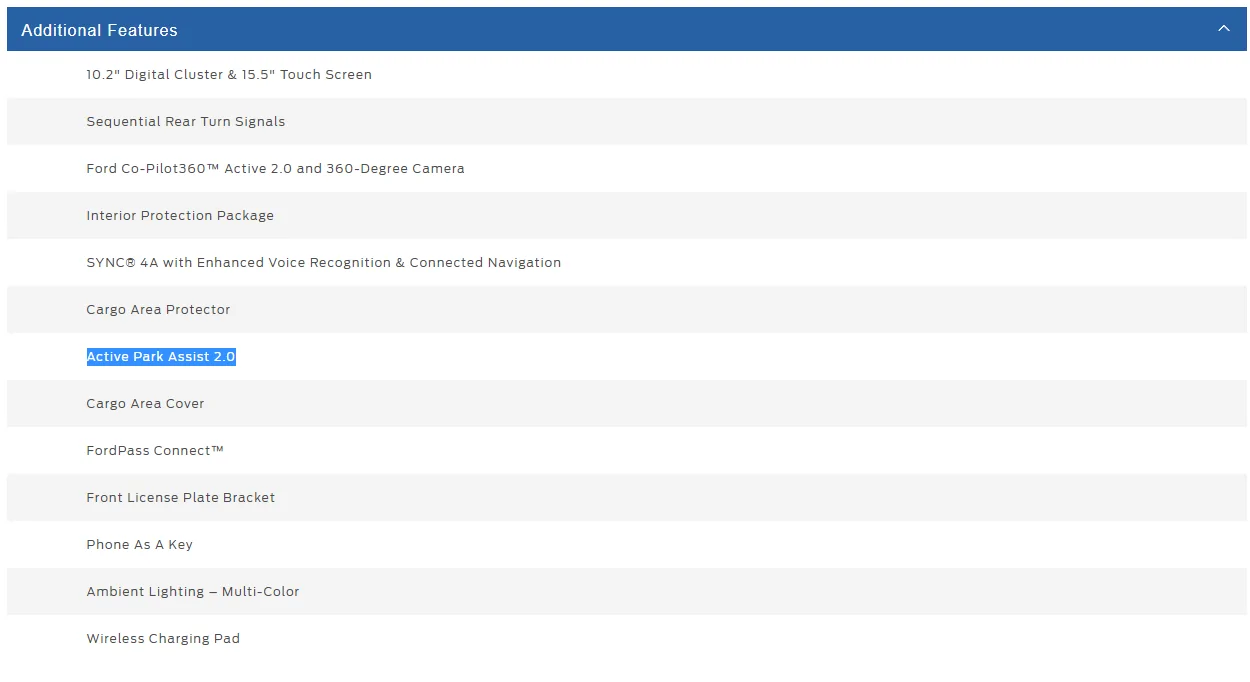Click highlighted Active Park Assist 2.0 text

(x=161, y=356)
